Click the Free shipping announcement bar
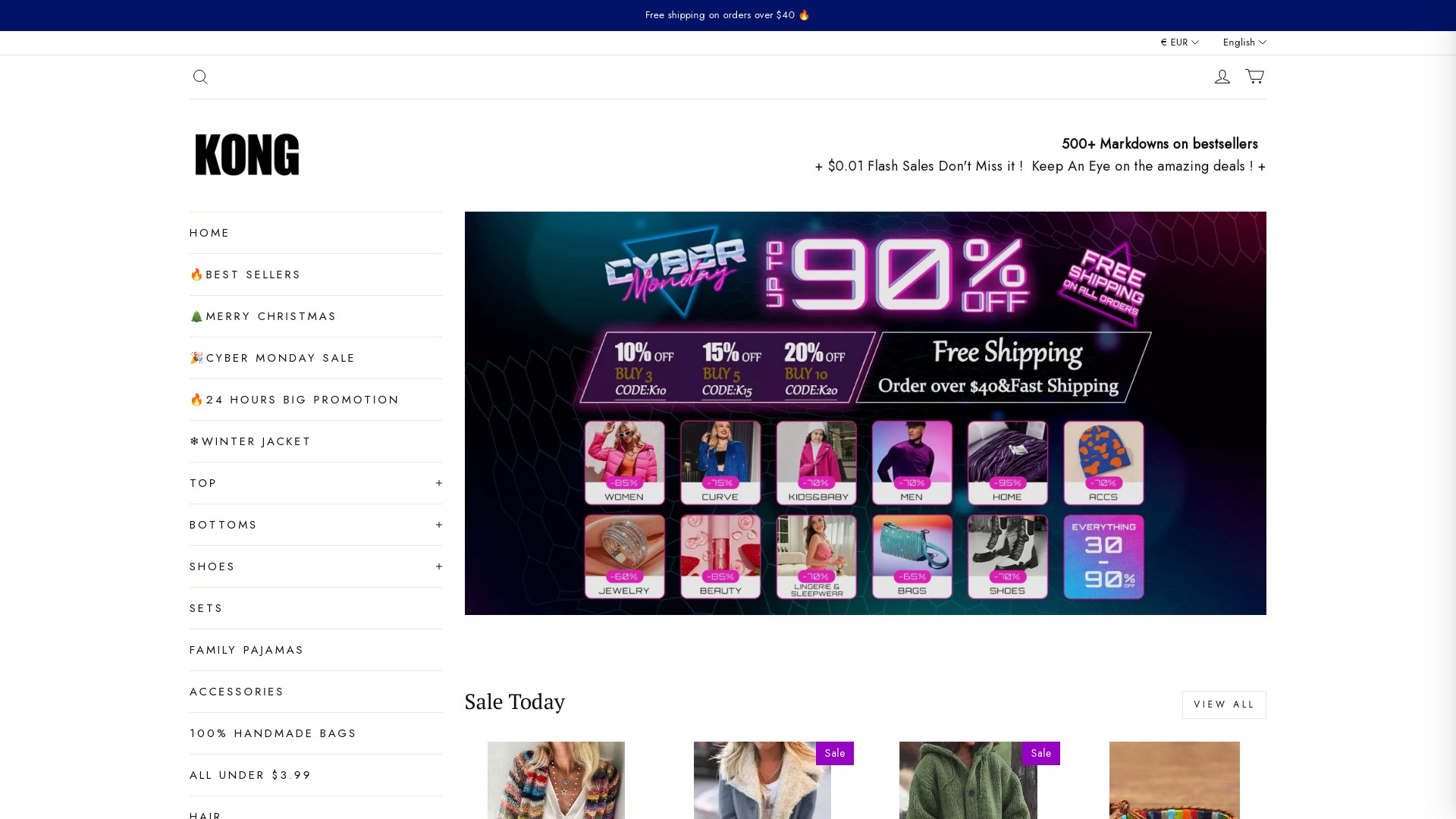Viewport: 1456px width, 819px height. [x=728, y=15]
